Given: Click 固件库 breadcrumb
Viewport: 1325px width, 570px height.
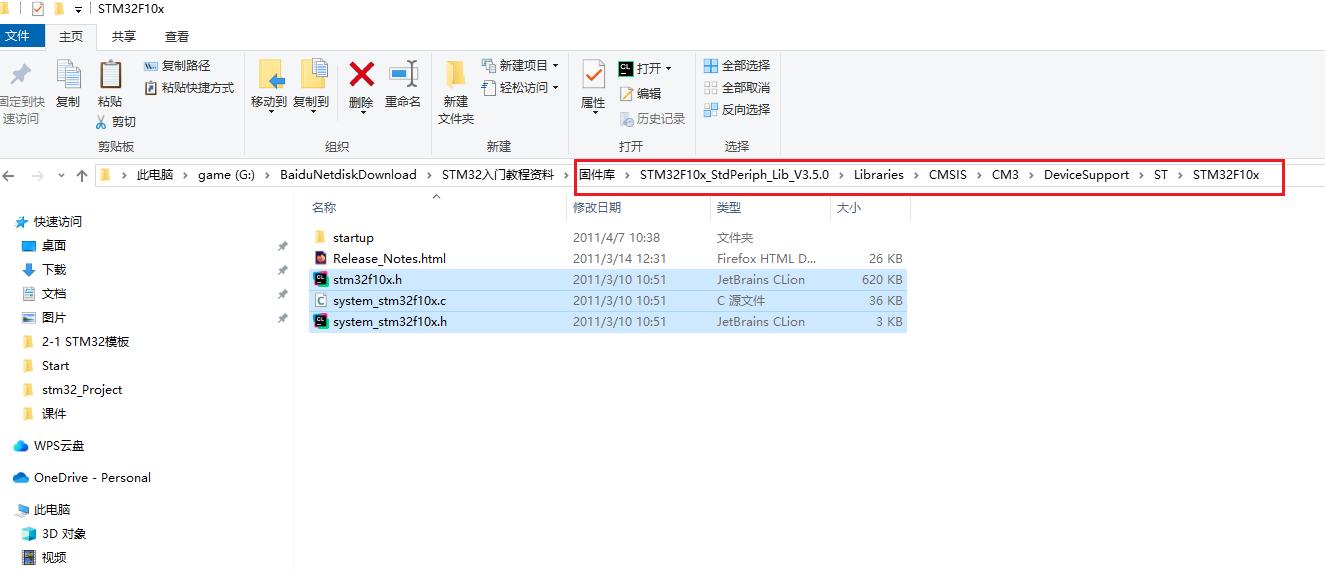Looking at the screenshot, I should point(597,175).
